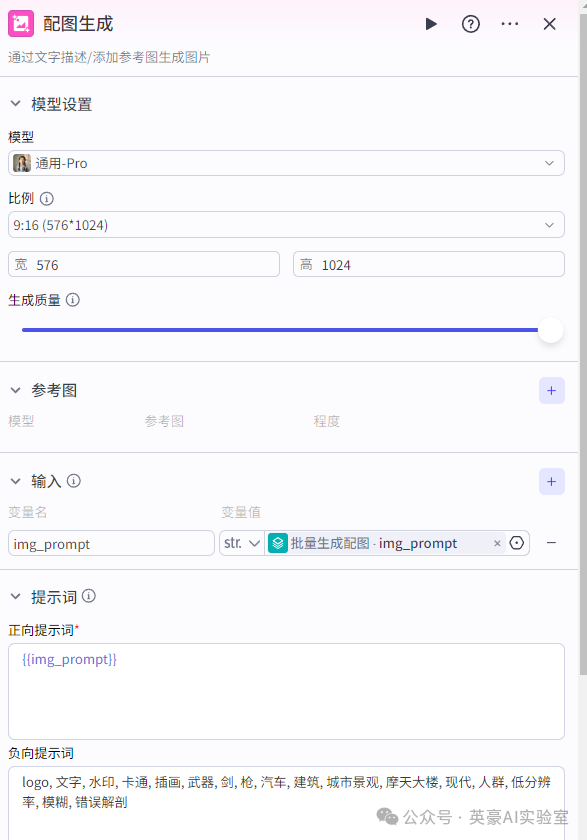Open the str type dropdown
587x840 pixels.
(242, 543)
